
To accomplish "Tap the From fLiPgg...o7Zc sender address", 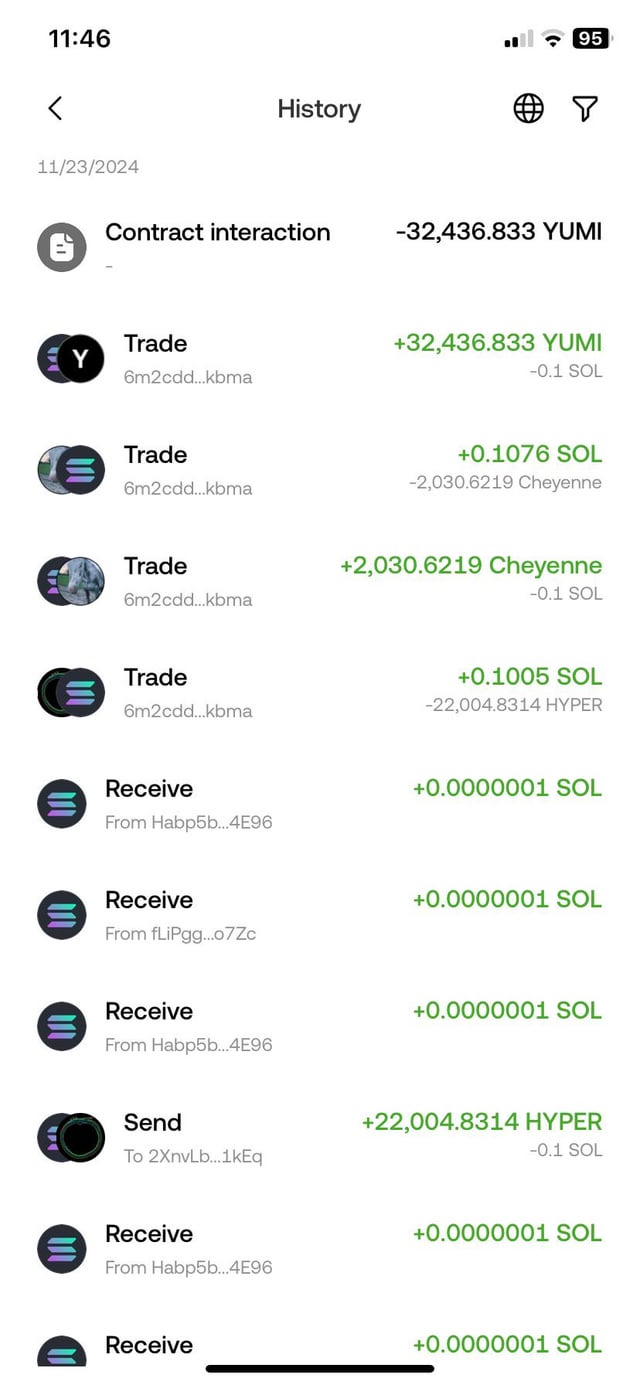I will point(180,934).
